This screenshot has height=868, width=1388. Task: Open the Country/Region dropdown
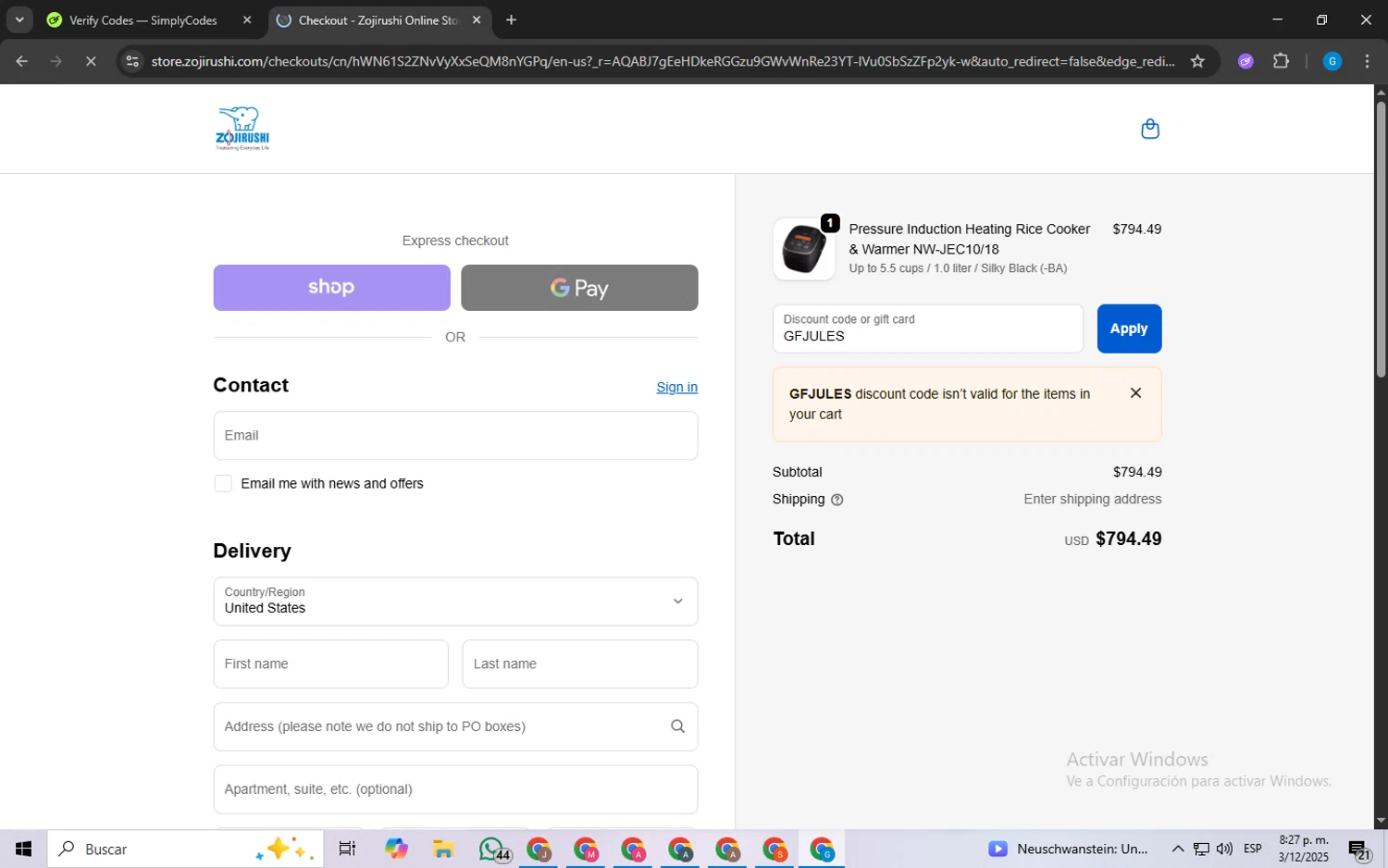(455, 601)
